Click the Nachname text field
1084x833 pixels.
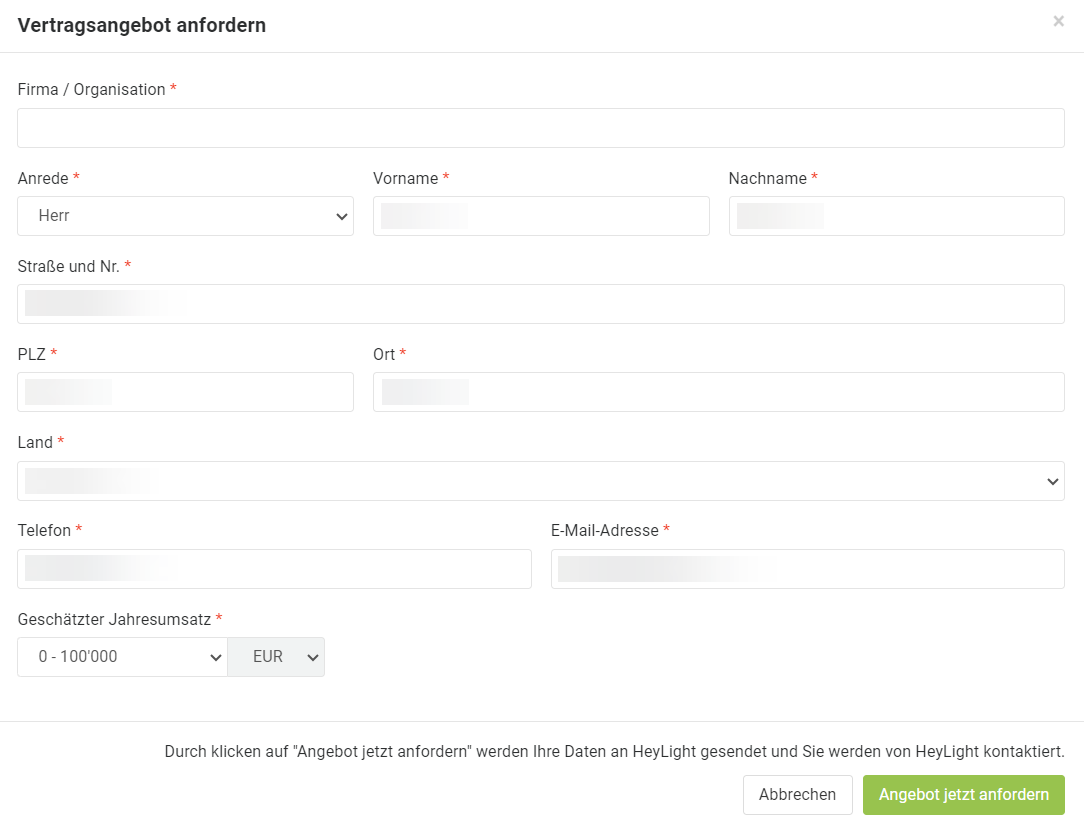tap(897, 216)
